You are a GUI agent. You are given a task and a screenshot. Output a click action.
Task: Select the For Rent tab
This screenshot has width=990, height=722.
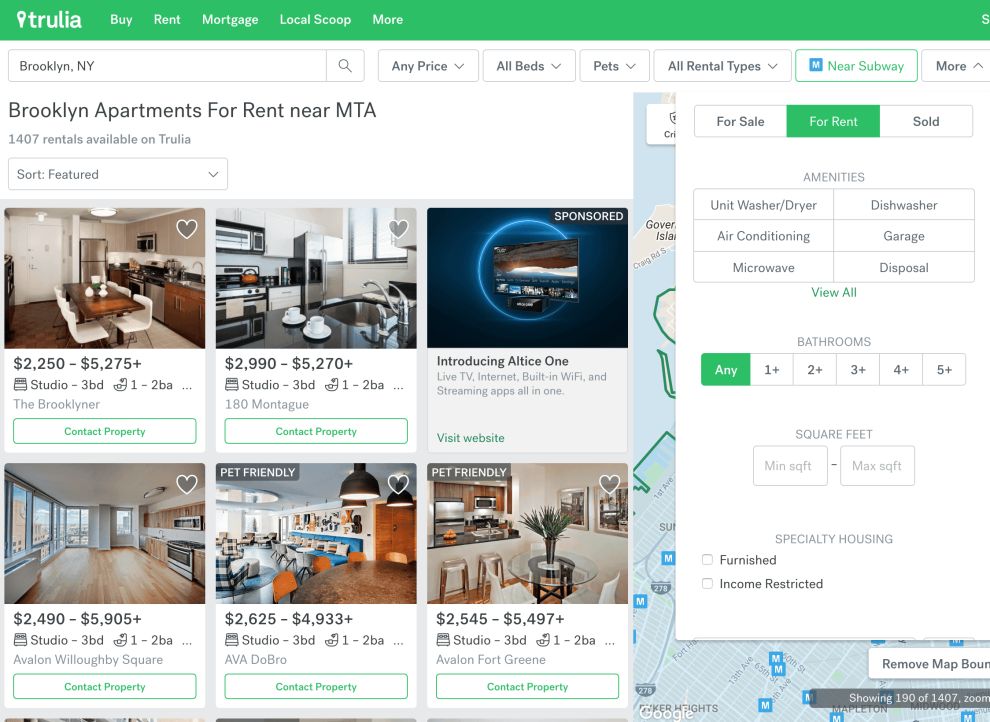coord(833,121)
